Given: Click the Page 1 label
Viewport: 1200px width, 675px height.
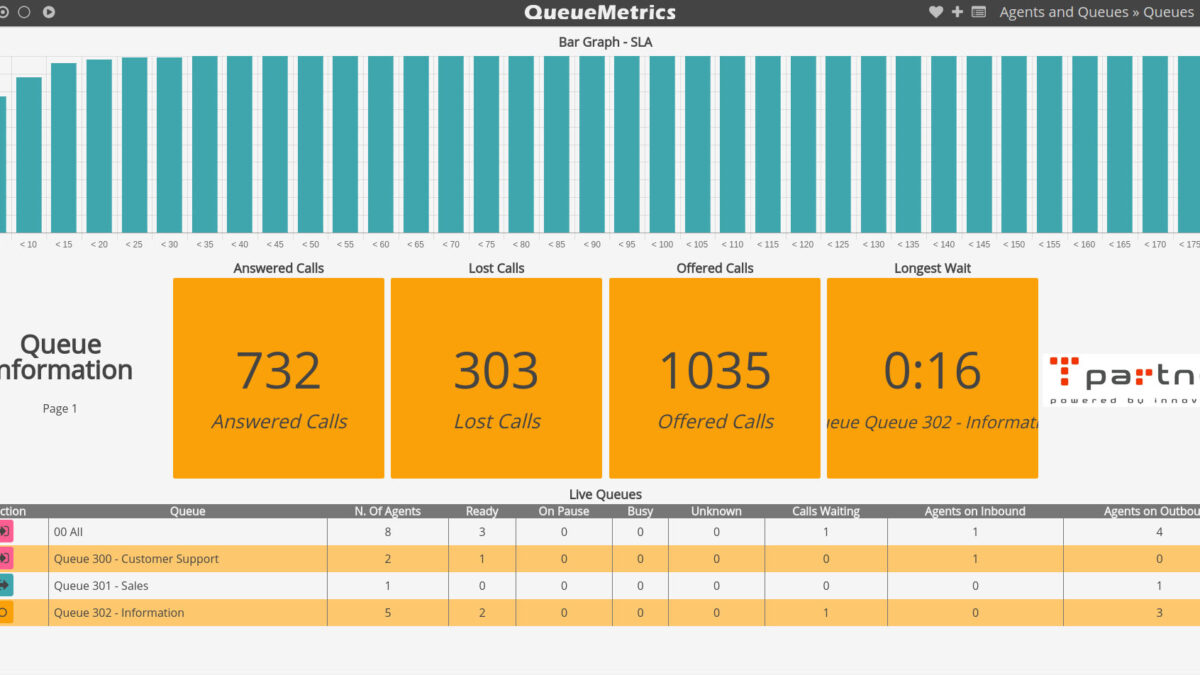Looking at the screenshot, I should [60, 408].
